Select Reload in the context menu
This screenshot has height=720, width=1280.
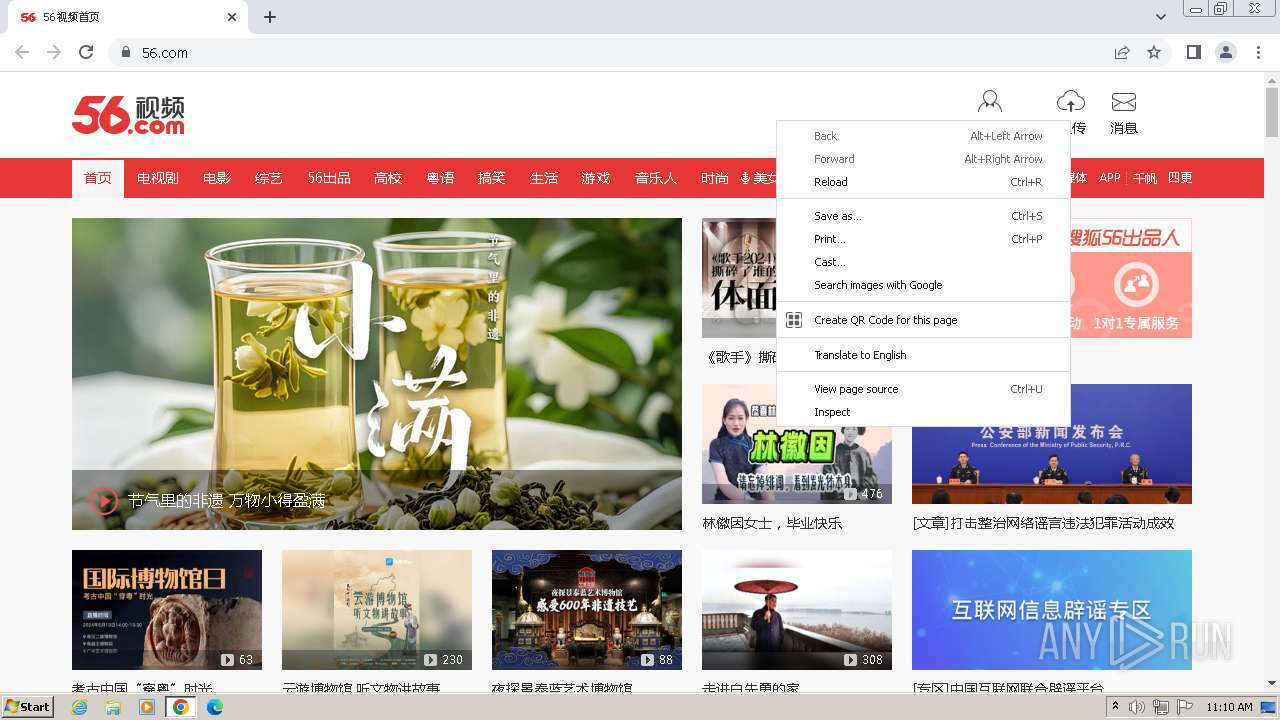pos(923,182)
